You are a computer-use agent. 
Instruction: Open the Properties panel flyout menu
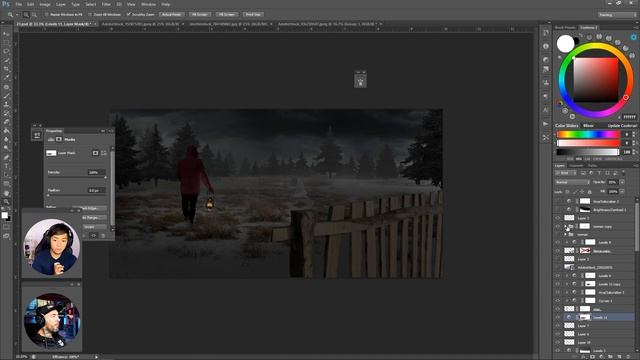(x=111, y=131)
